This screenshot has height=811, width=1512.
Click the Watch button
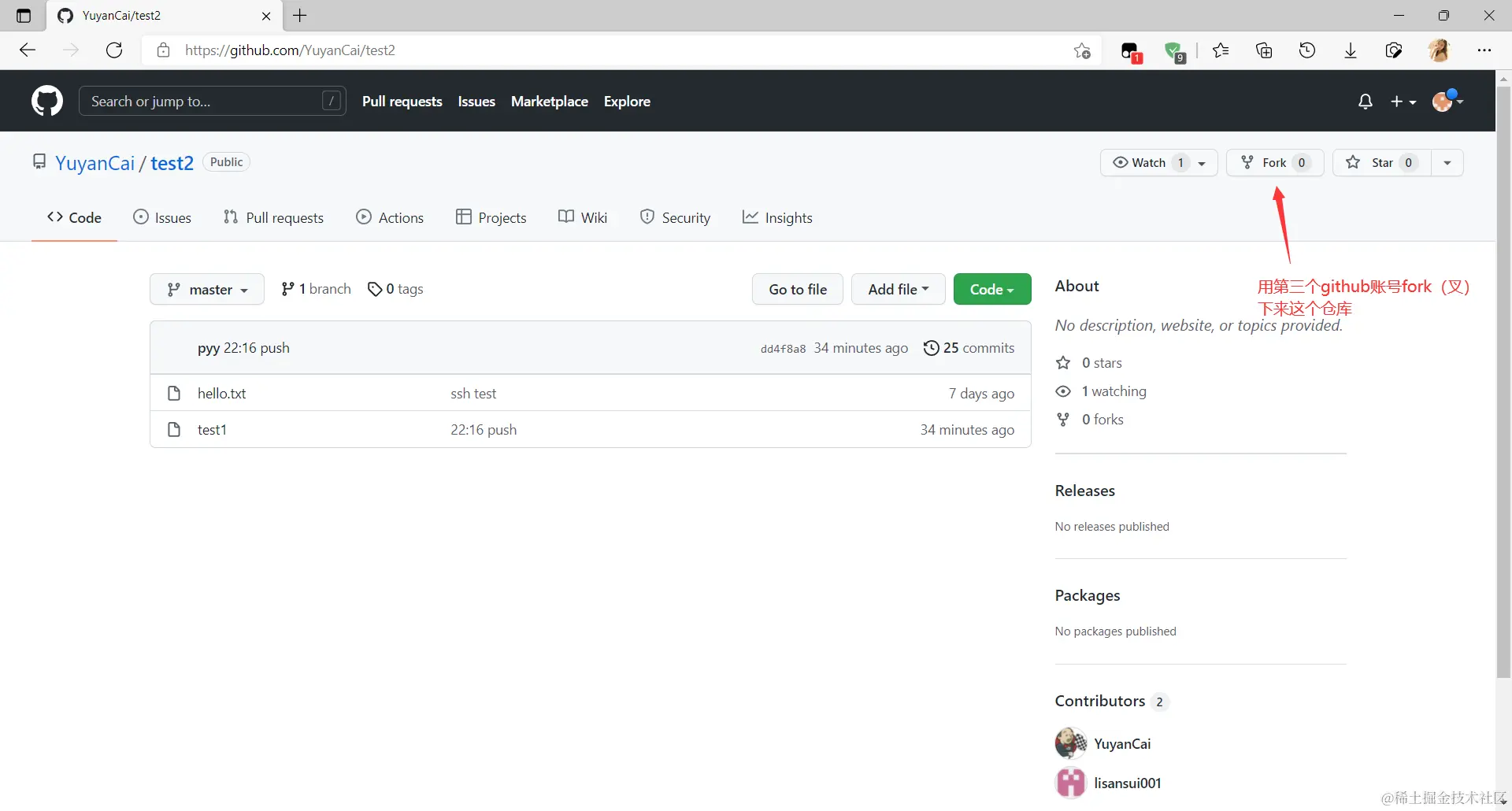point(1158,162)
